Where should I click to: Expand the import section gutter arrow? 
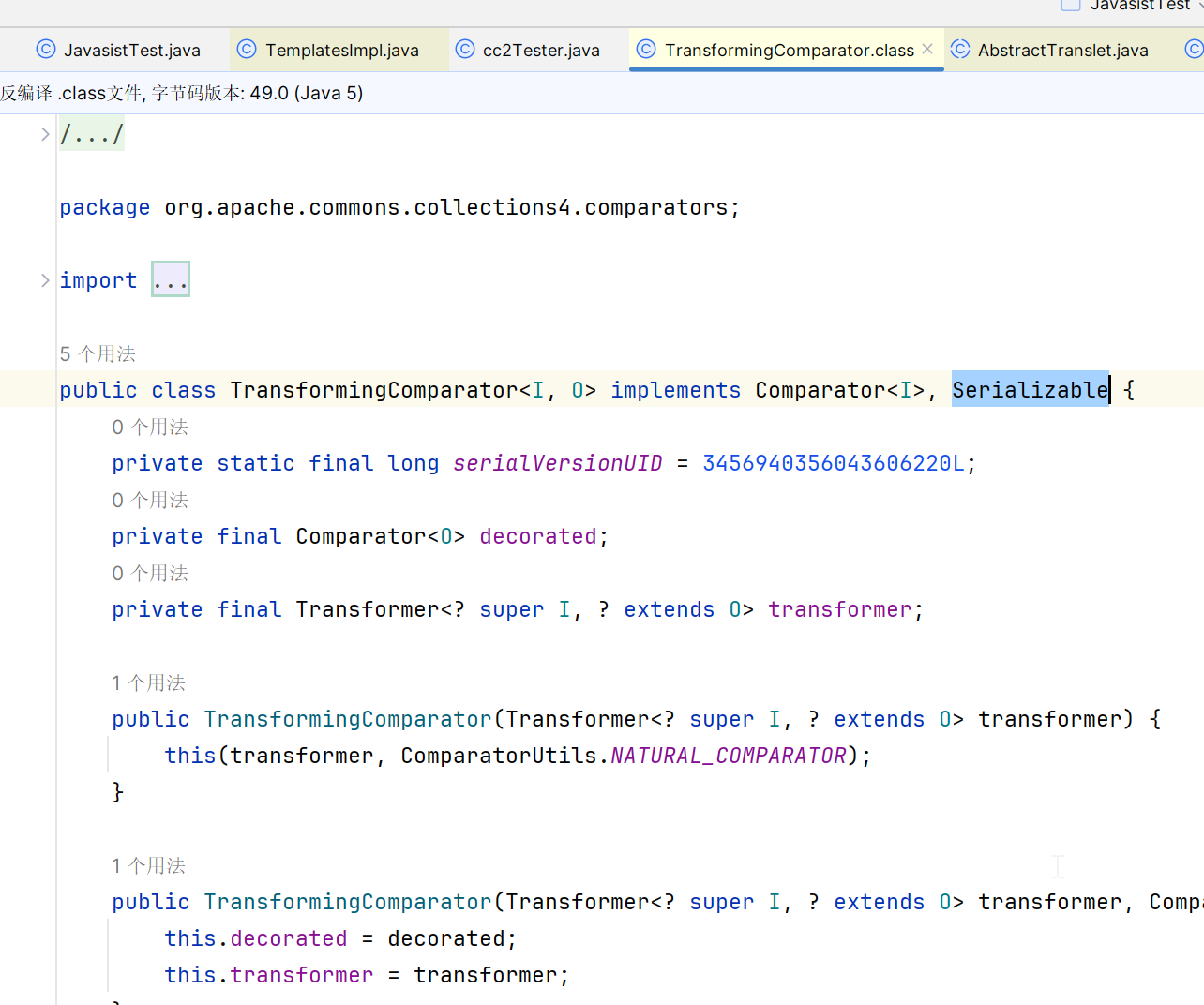tap(44, 280)
